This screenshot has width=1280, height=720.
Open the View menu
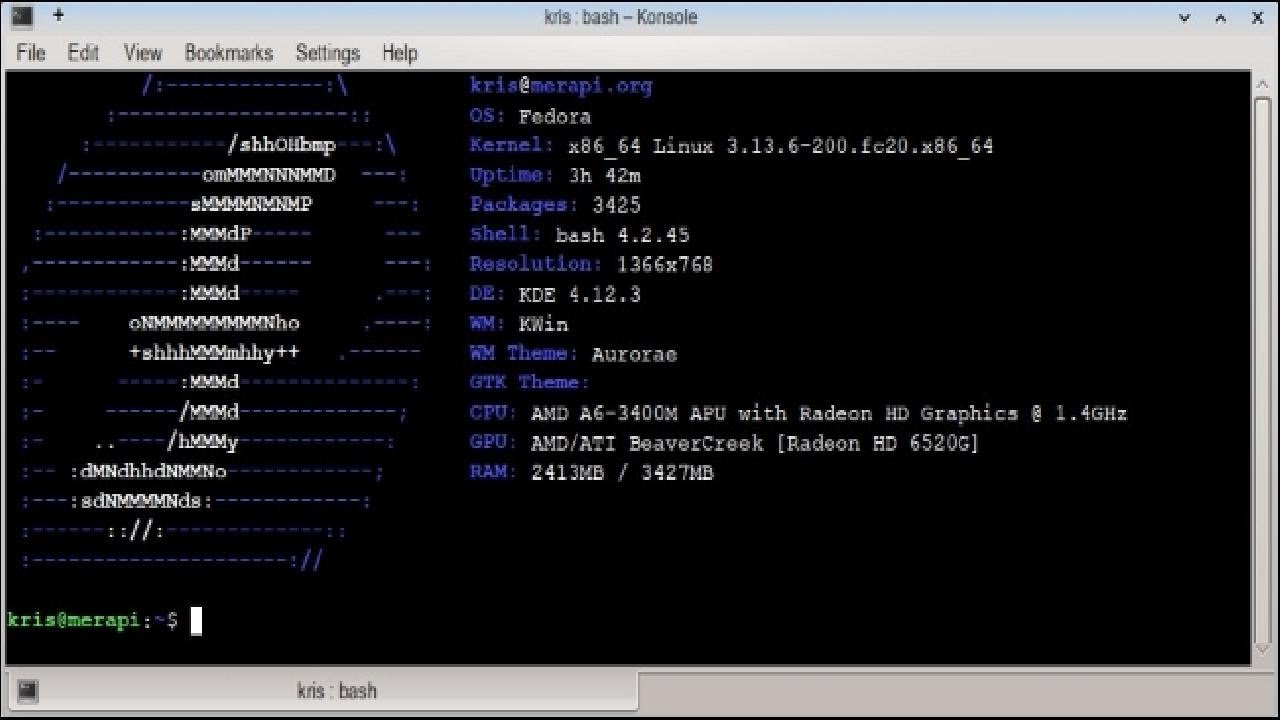pyautogui.click(x=142, y=53)
